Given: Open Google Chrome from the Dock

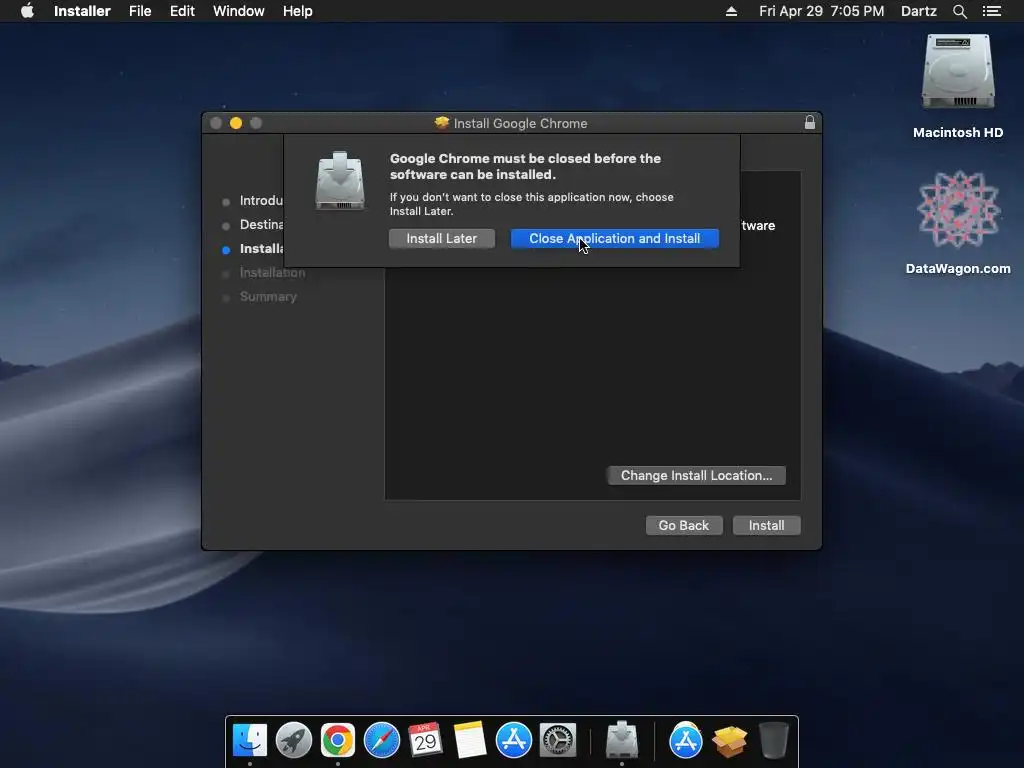Looking at the screenshot, I should point(338,741).
